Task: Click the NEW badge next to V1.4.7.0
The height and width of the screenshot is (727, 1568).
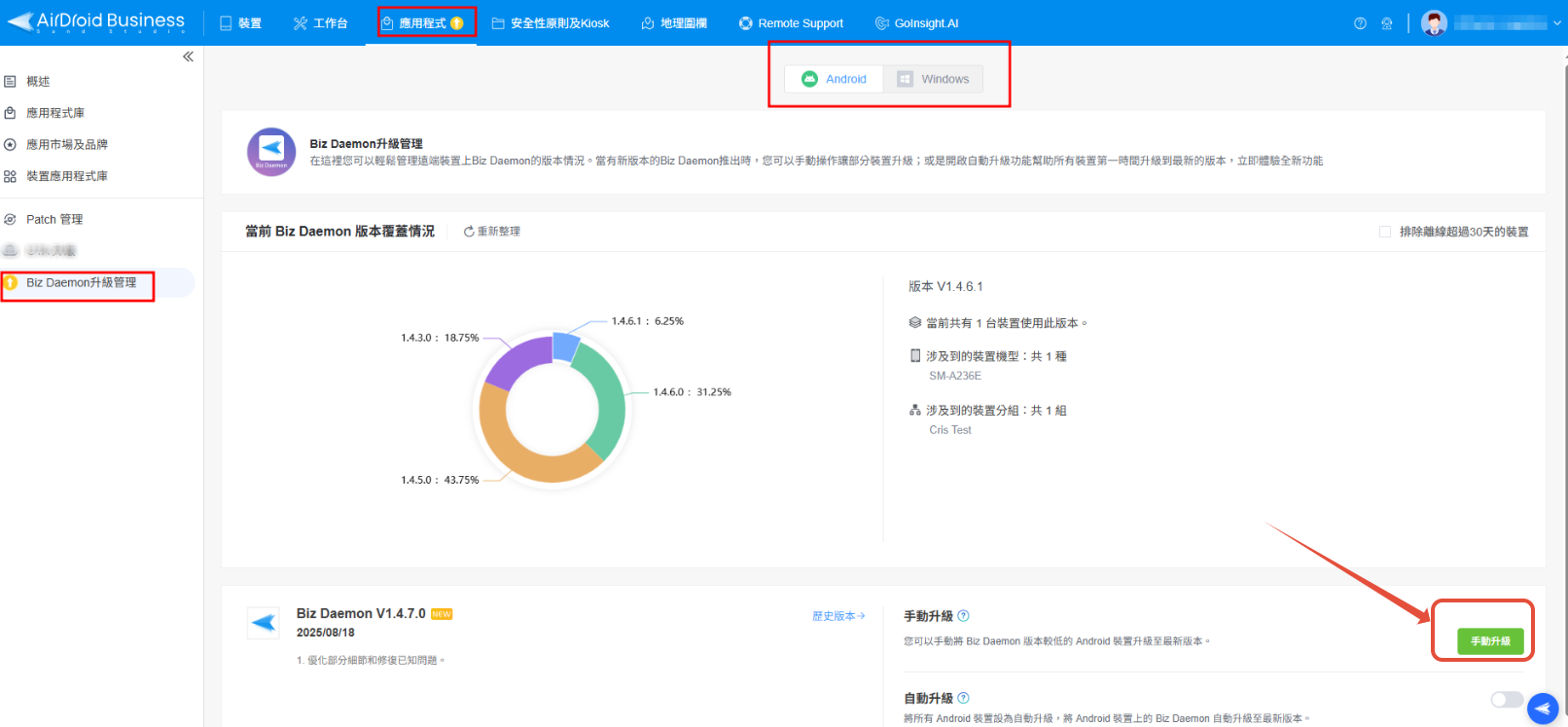Action: click(442, 614)
